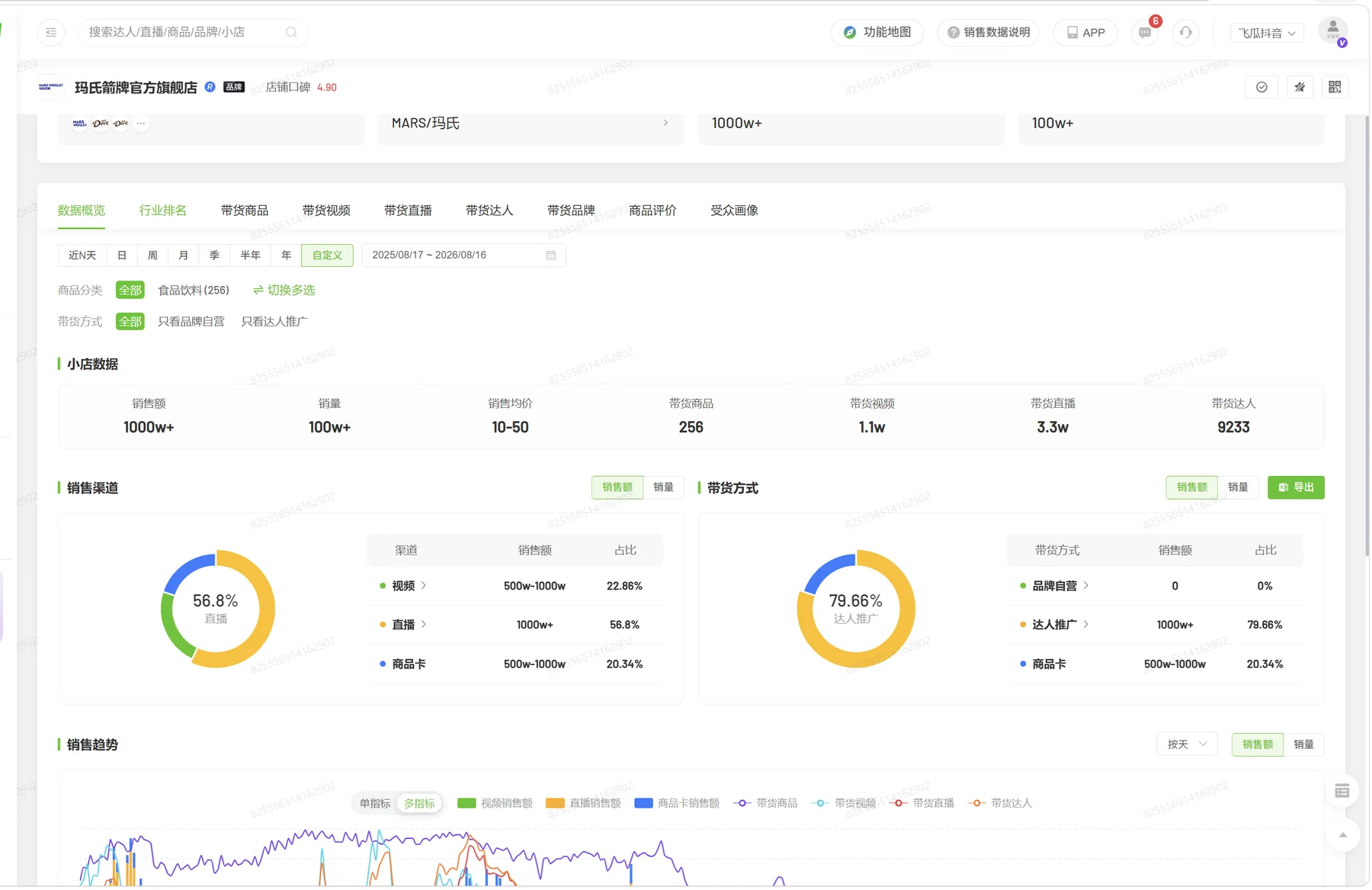Click the compare chart icon beside QR code

tap(1300, 87)
